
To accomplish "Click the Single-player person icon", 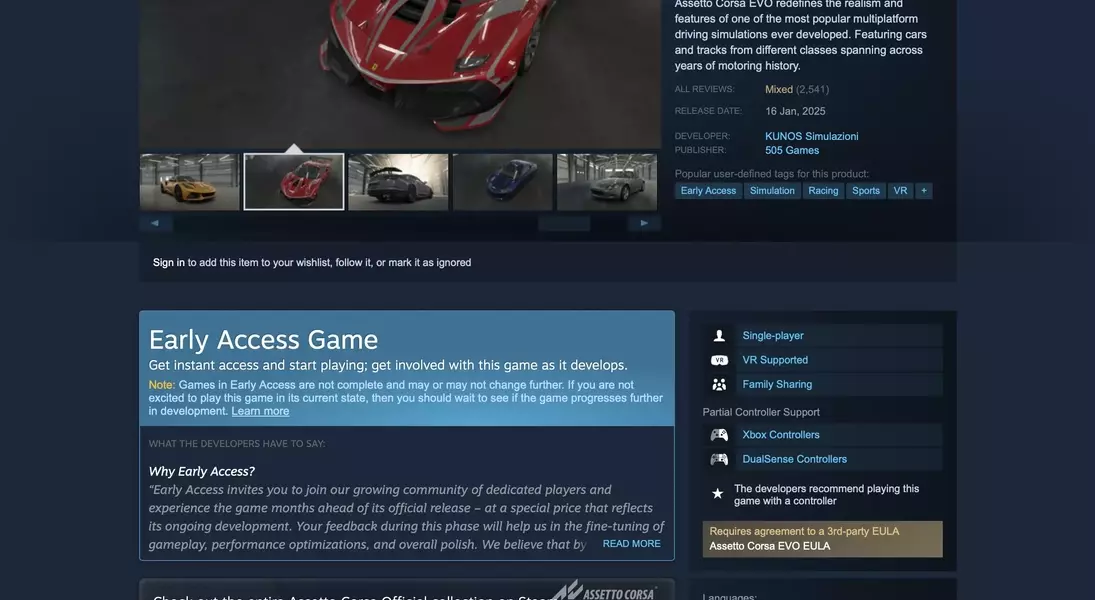I will (719, 336).
